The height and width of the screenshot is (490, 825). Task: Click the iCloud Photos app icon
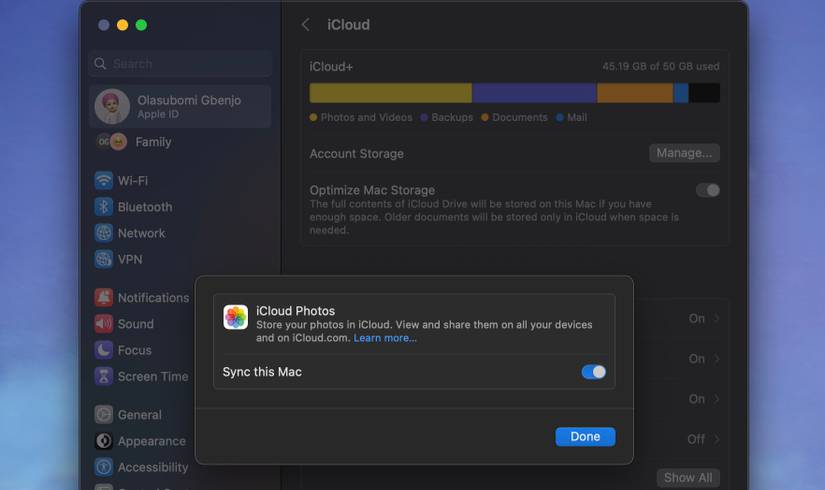[x=236, y=317]
